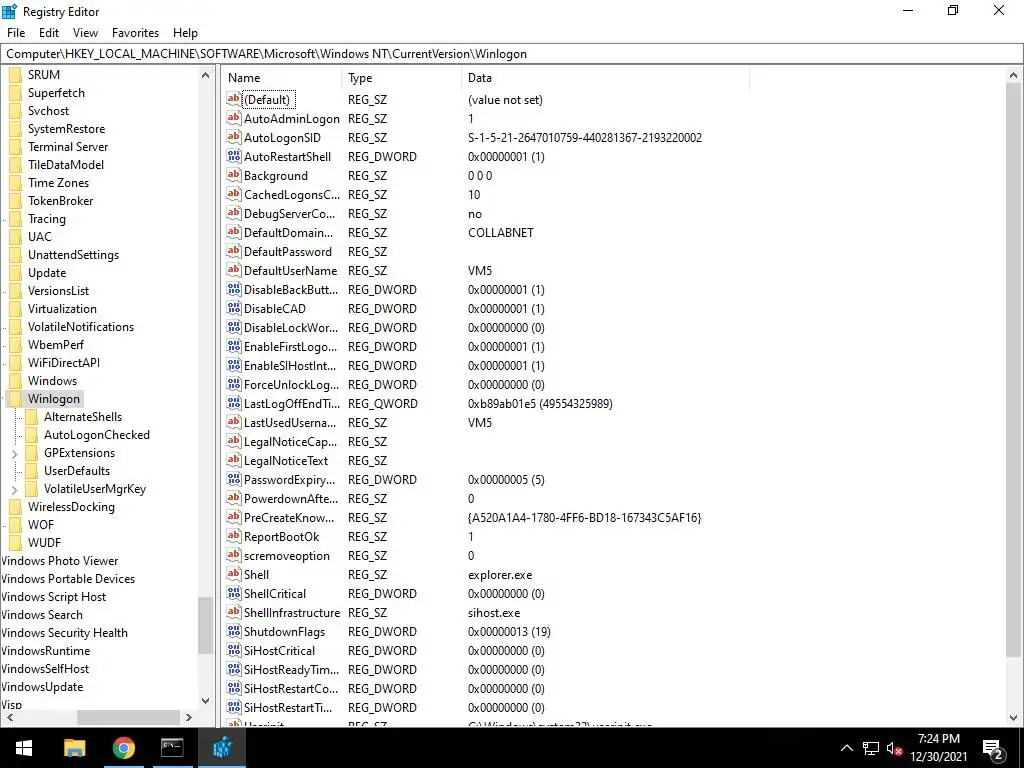Click the string icon next to ReportBootOk
Image resolution: width=1024 pixels, height=768 pixels.
tap(234, 536)
